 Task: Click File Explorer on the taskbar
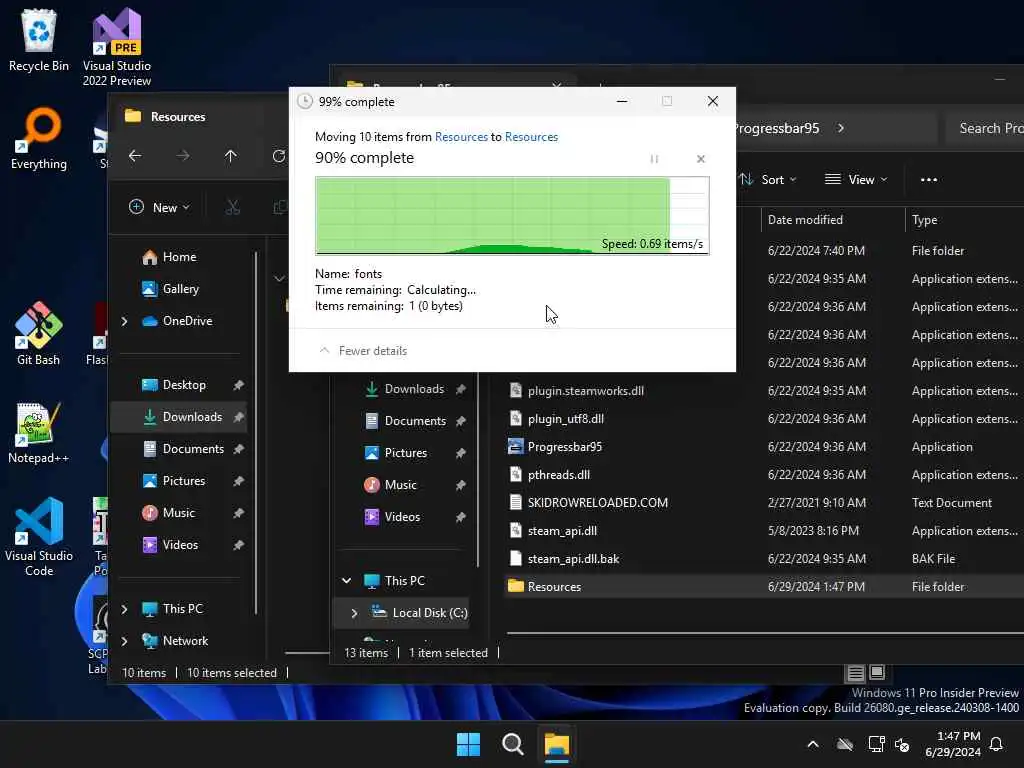(557, 744)
